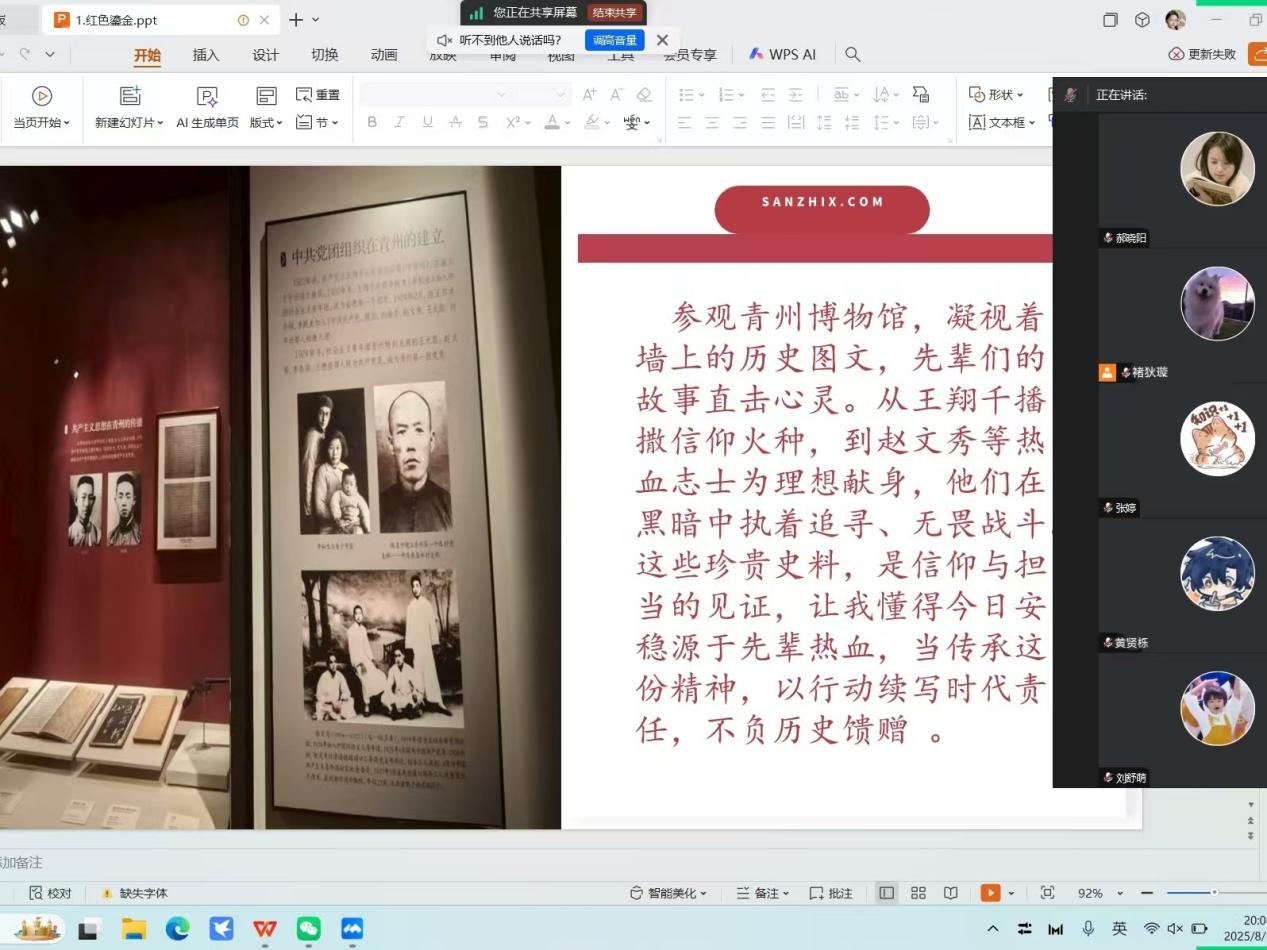Click the 调高音量 button

pyautogui.click(x=614, y=40)
